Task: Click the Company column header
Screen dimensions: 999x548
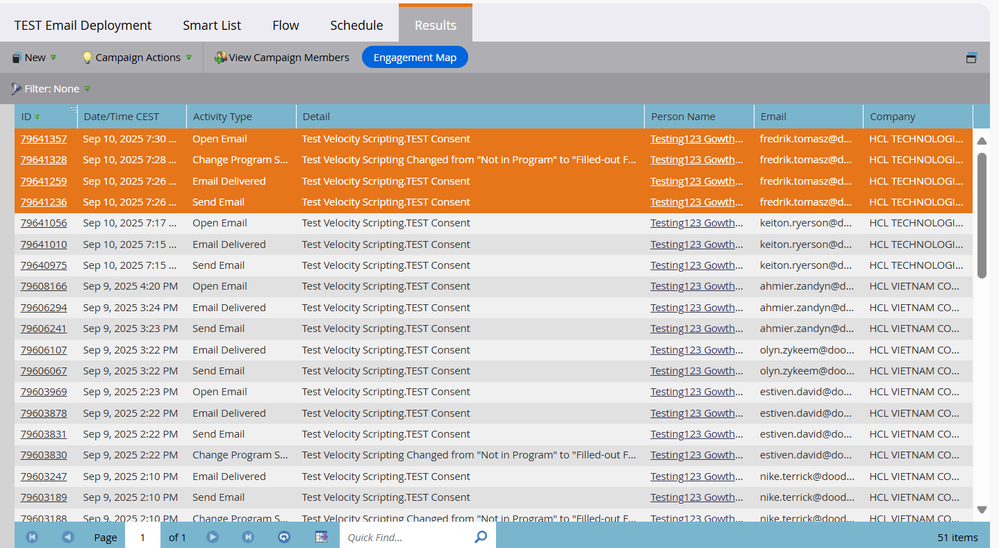Action: (918, 117)
